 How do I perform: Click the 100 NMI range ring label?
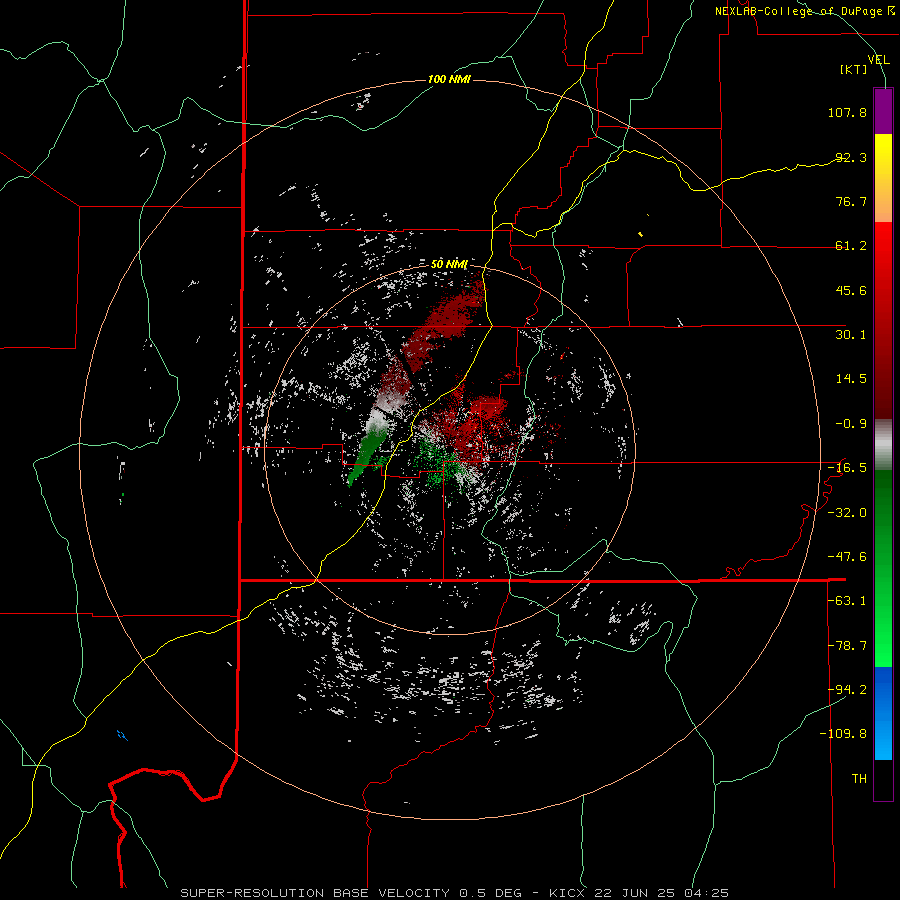[449, 79]
